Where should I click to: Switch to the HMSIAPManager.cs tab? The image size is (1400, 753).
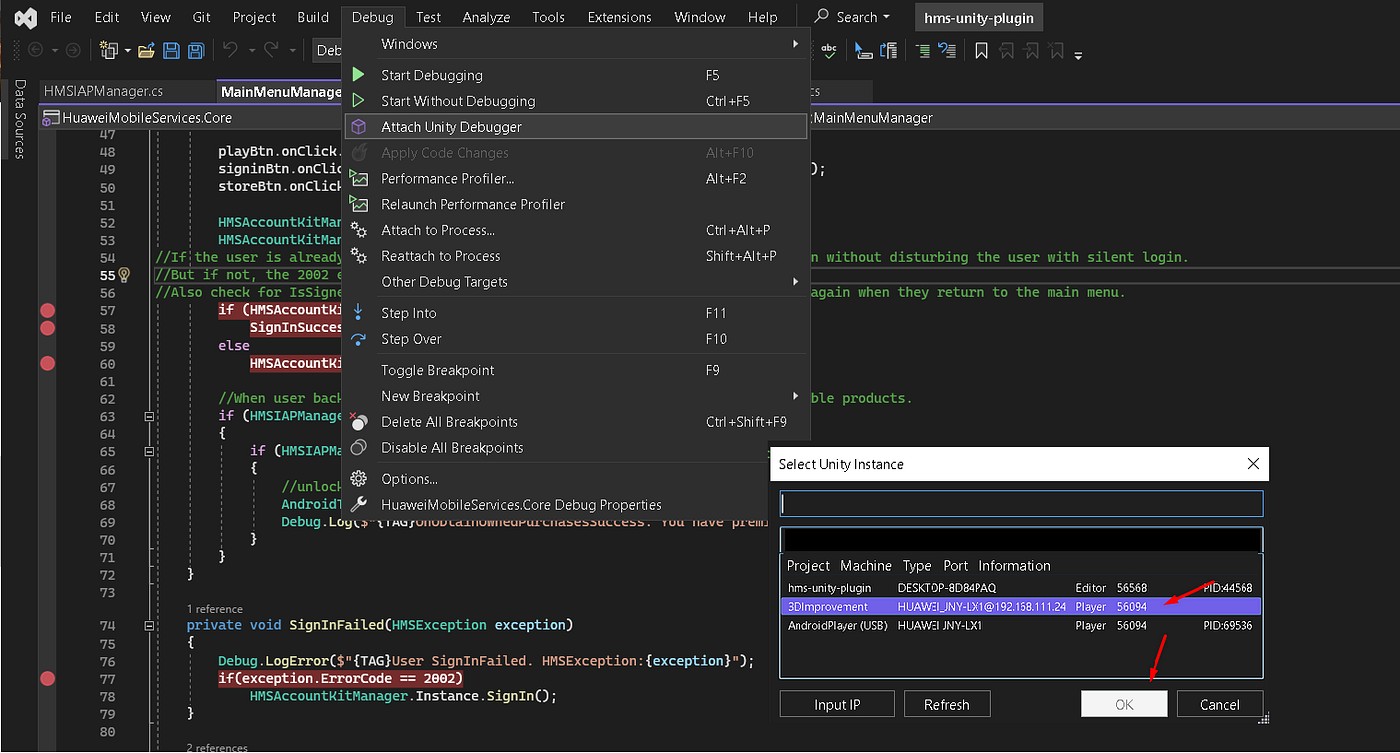[103, 91]
